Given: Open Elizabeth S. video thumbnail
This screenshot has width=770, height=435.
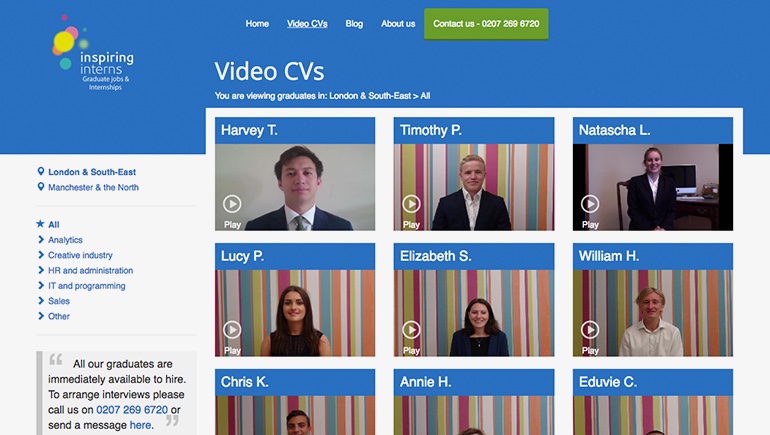Looking at the screenshot, I should (x=474, y=313).
